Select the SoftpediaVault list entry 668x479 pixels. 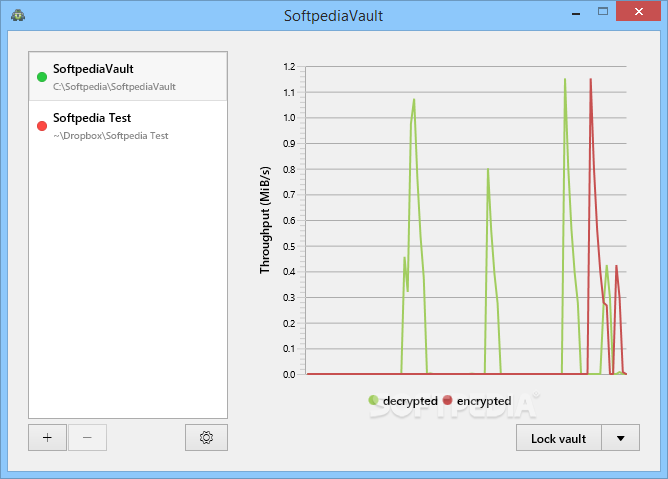tap(128, 76)
